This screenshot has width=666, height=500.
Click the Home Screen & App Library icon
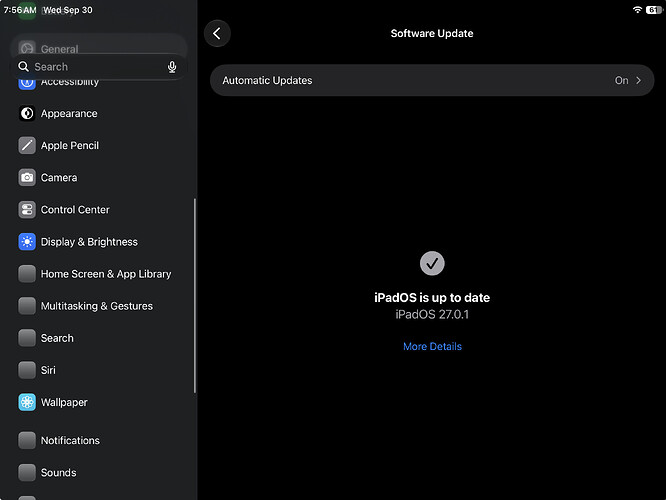[x=27, y=274]
